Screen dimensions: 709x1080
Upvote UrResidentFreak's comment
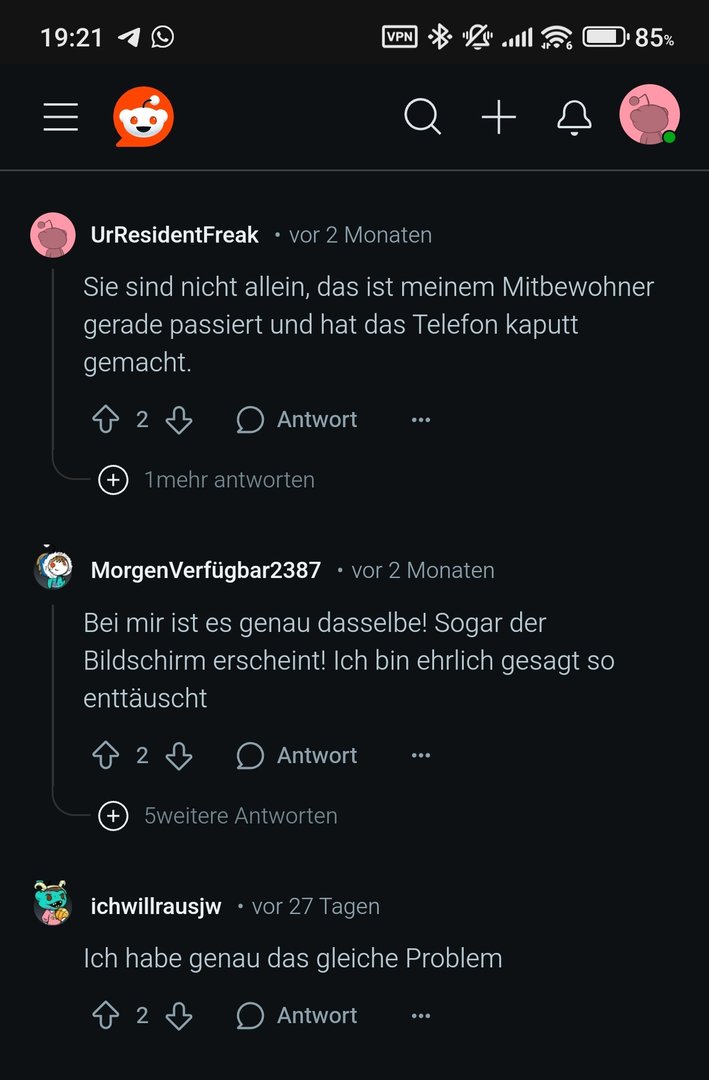(x=106, y=420)
